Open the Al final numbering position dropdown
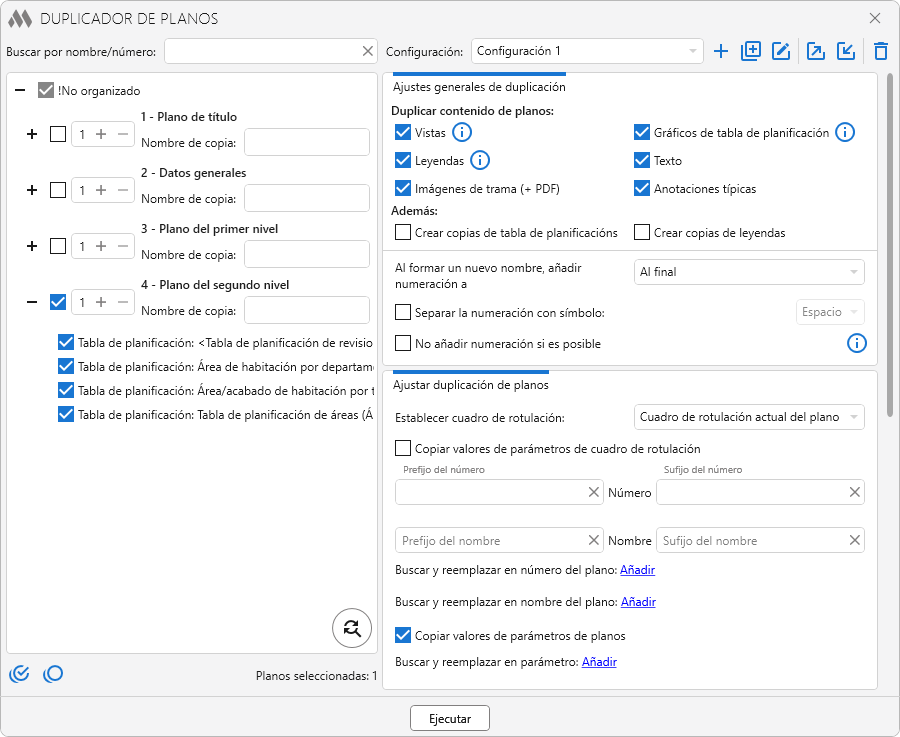The width and height of the screenshot is (900, 737). click(x=749, y=272)
